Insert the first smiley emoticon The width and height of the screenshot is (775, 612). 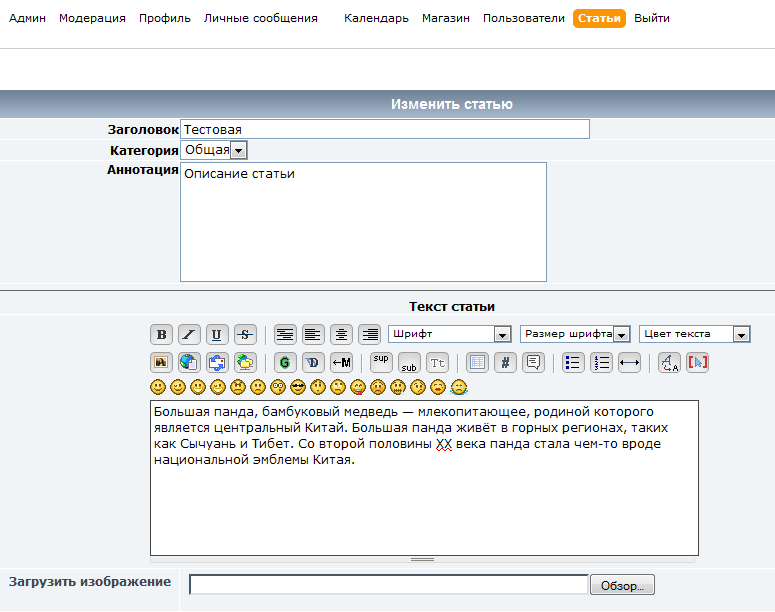pyautogui.click(x=158, y=387)
